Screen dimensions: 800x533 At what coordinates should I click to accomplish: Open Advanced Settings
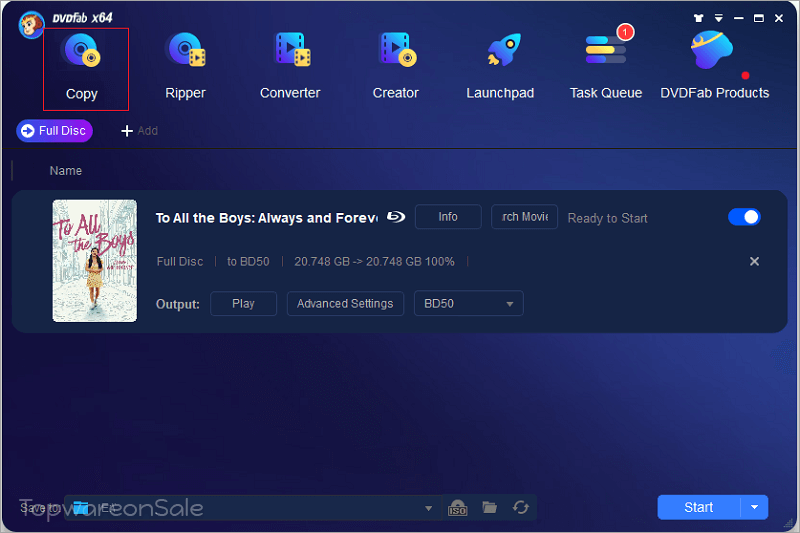click(345, 303)
